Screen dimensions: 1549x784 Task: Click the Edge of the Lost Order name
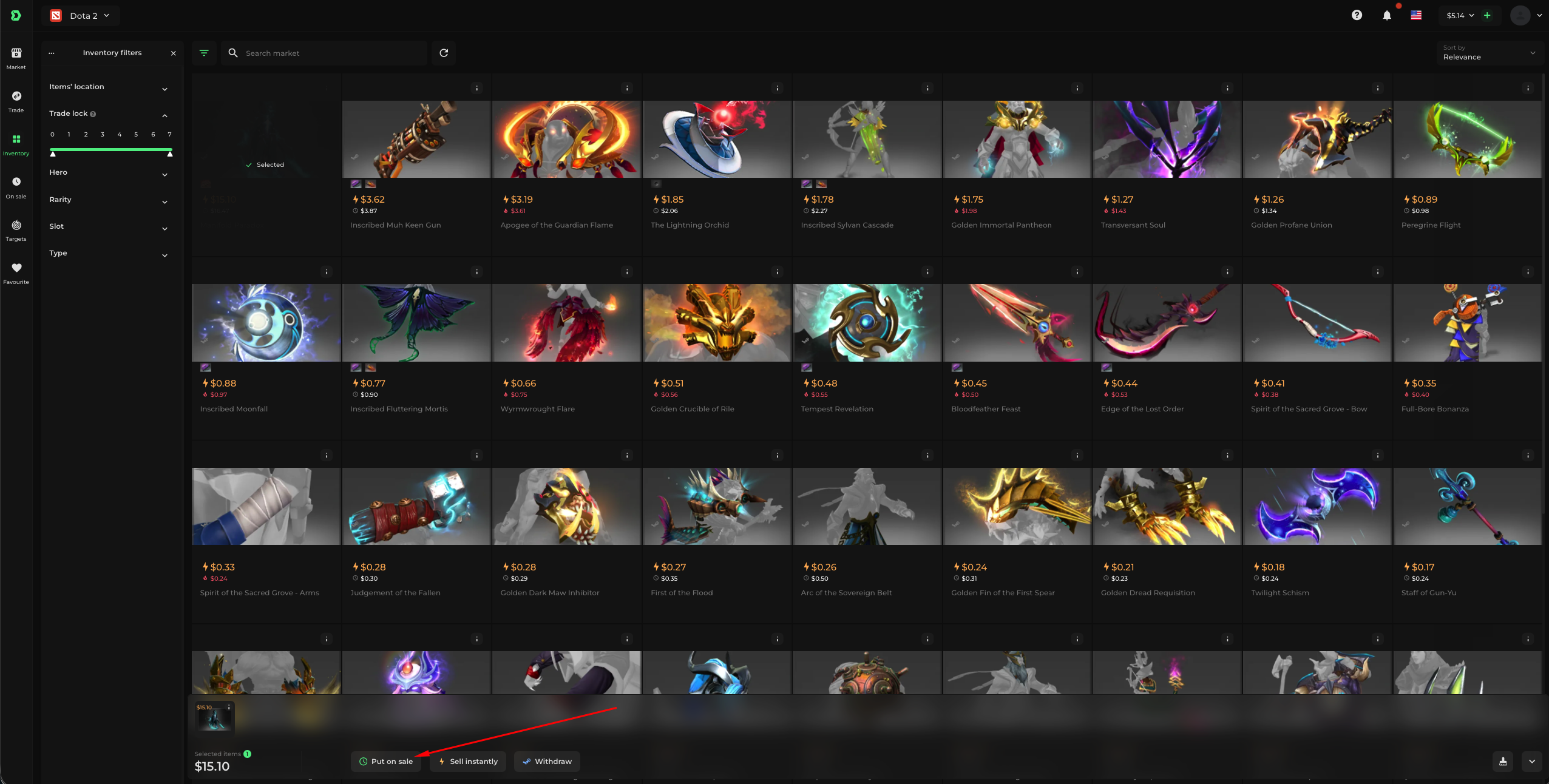(x=1142, y=409)
